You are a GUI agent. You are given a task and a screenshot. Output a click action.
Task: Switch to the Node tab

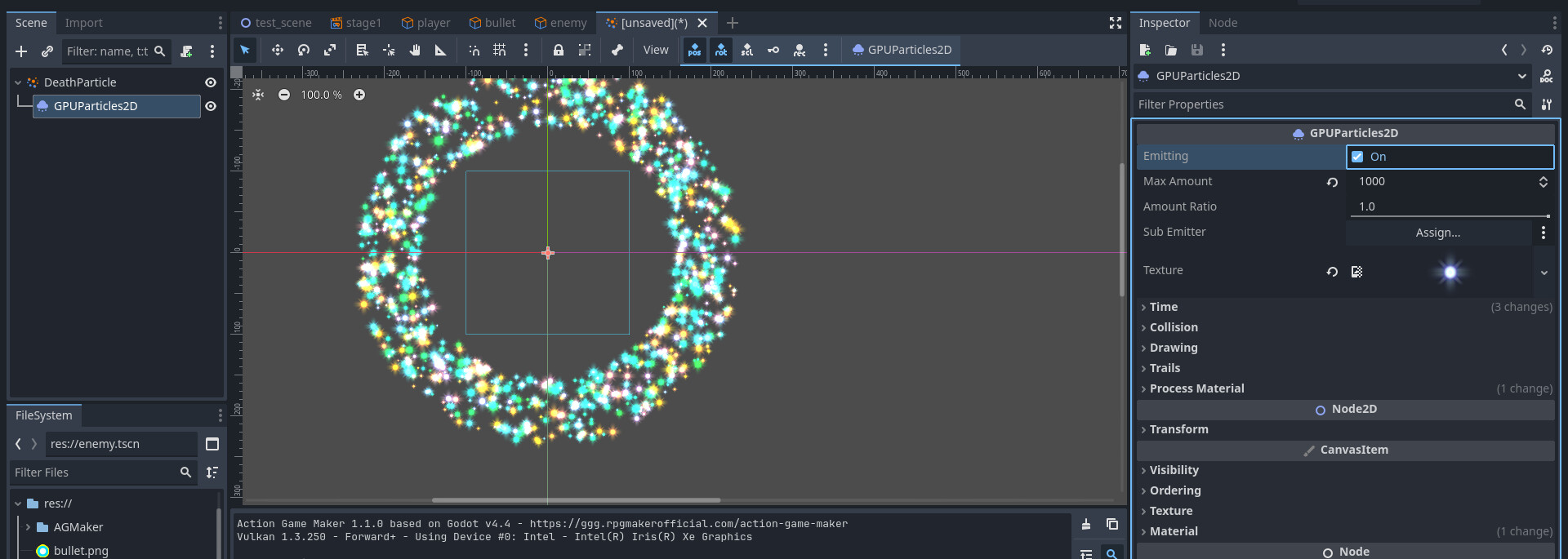1223,23
